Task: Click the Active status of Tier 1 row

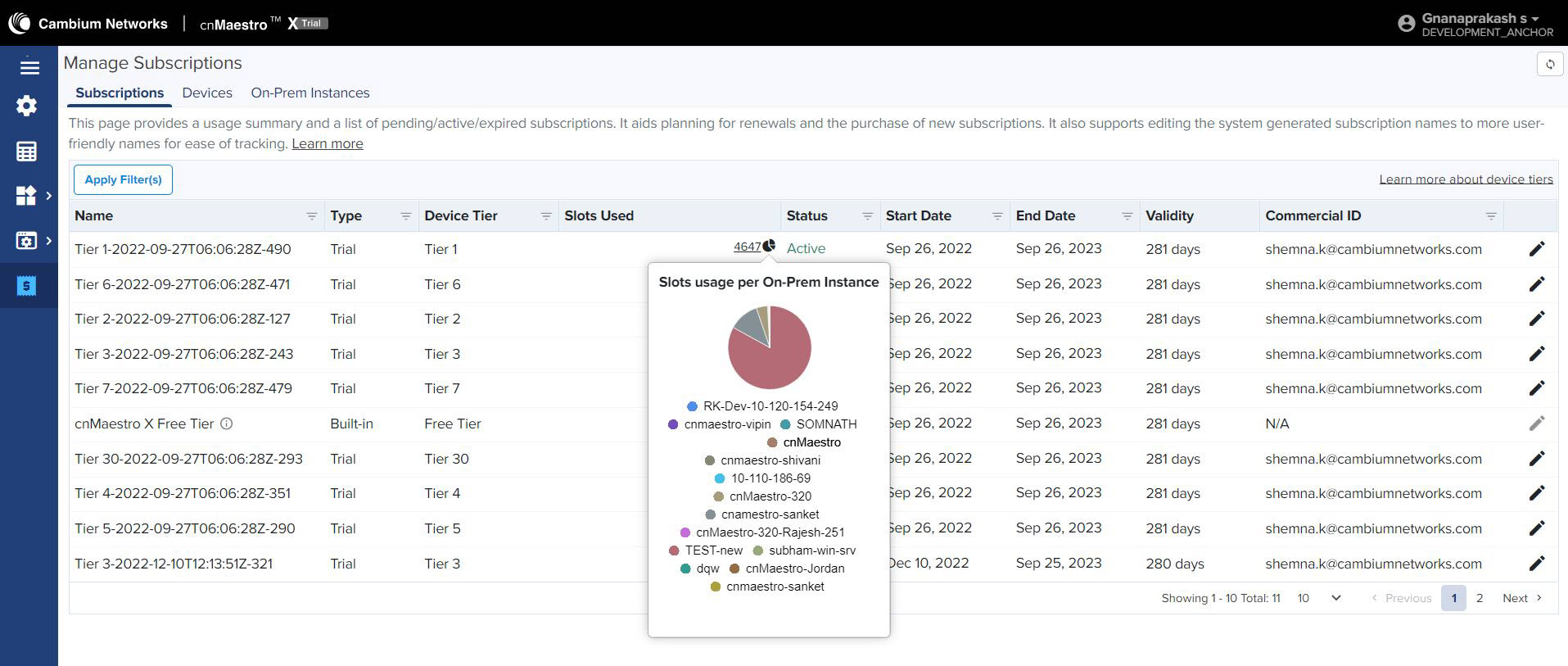Action: (806, 248)
